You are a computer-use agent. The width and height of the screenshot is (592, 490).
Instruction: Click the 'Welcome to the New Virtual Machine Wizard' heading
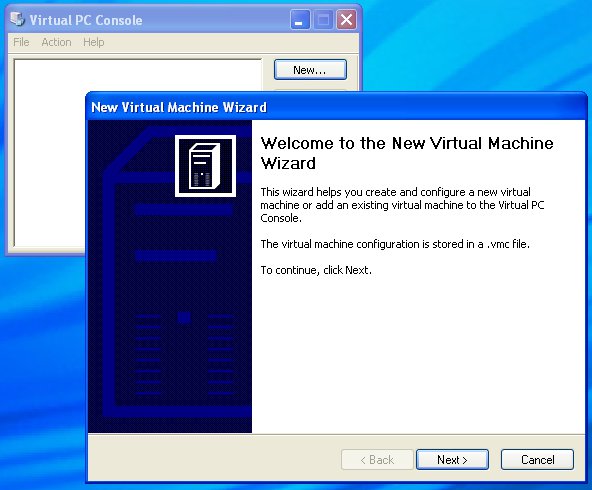[407, 153]
